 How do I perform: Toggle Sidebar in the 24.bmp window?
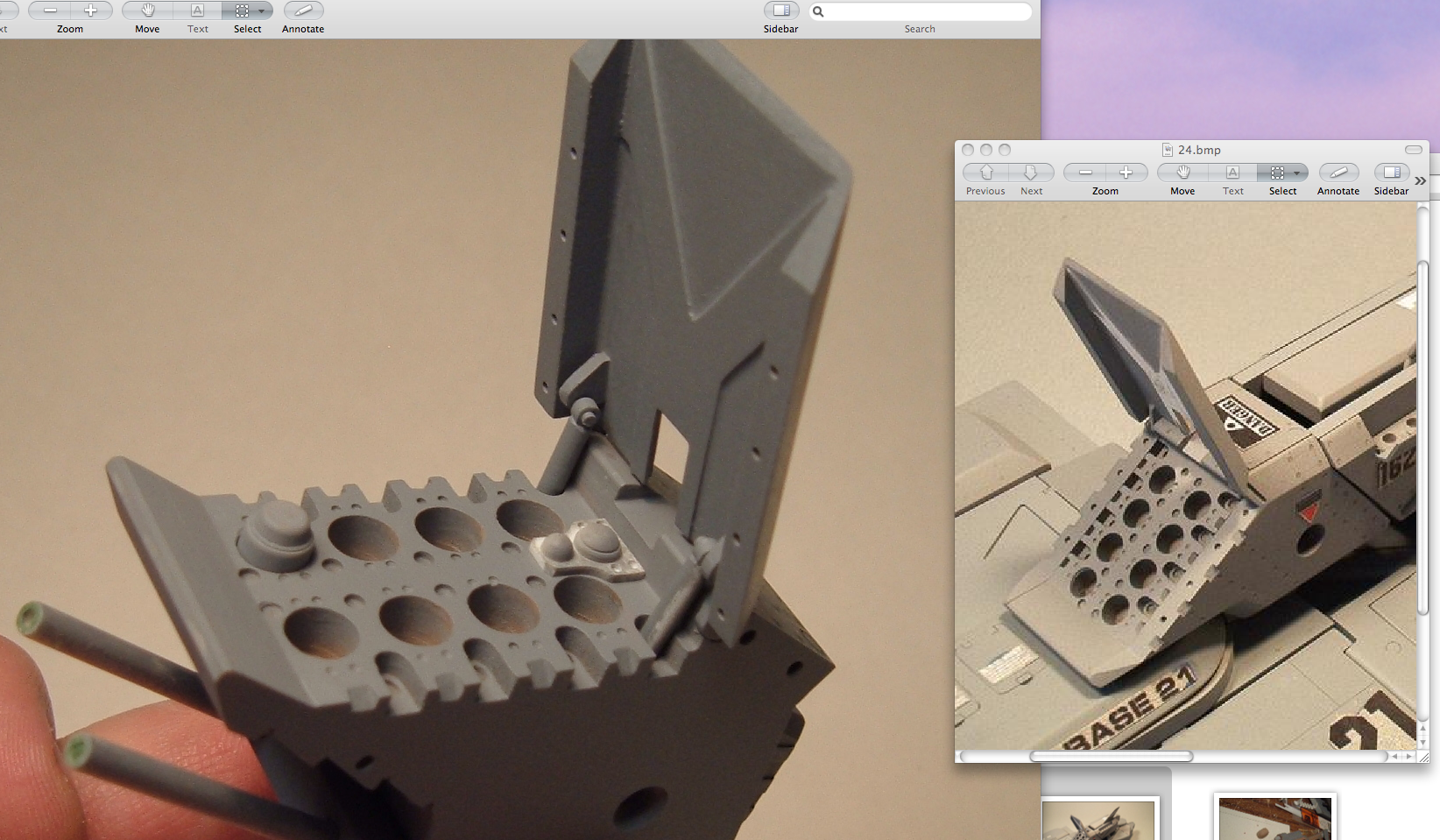(x=1392, y=173)
